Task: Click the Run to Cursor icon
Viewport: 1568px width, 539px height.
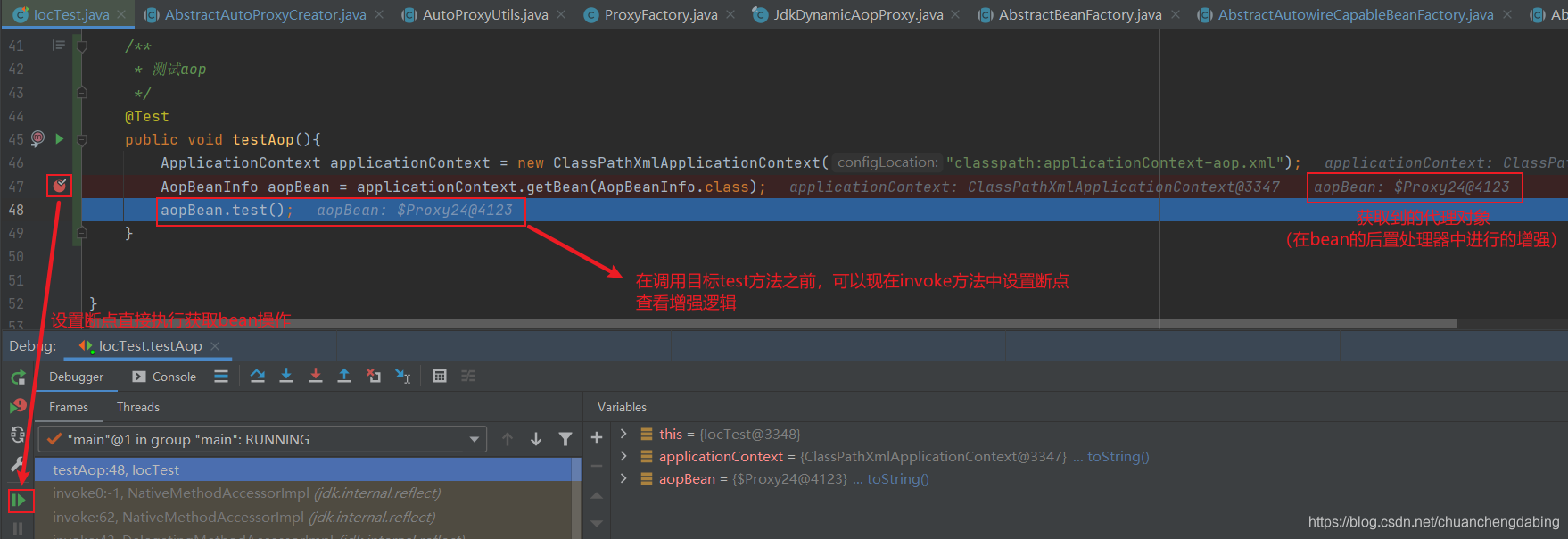Action: coord(403,377)
